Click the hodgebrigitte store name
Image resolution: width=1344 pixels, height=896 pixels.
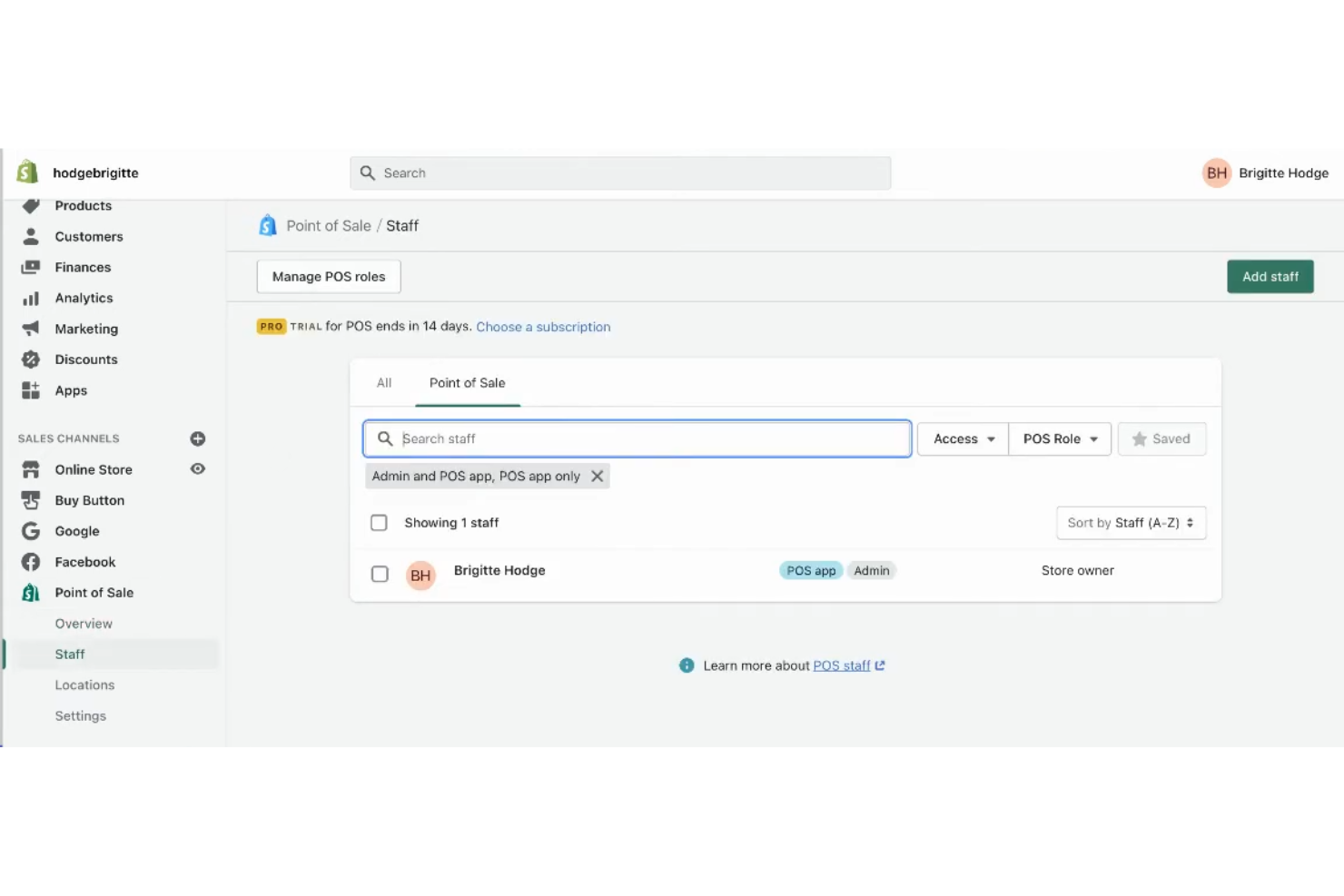[95, 172]
